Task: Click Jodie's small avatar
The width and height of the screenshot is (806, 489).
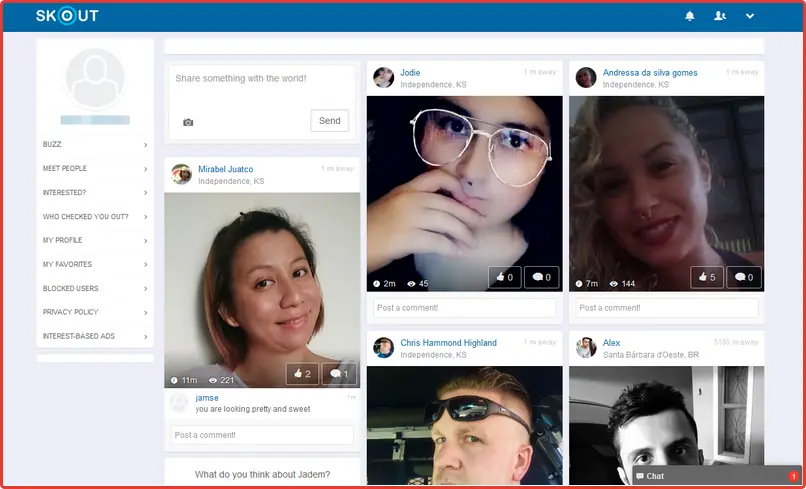Action: pyautogui.click(x=383, y=78)
